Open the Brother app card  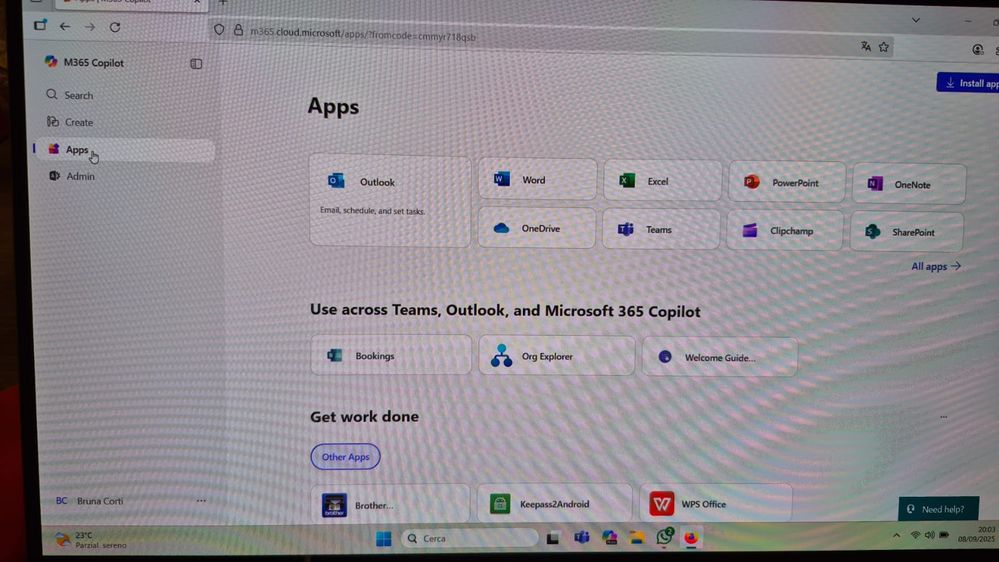pos(390,505)
